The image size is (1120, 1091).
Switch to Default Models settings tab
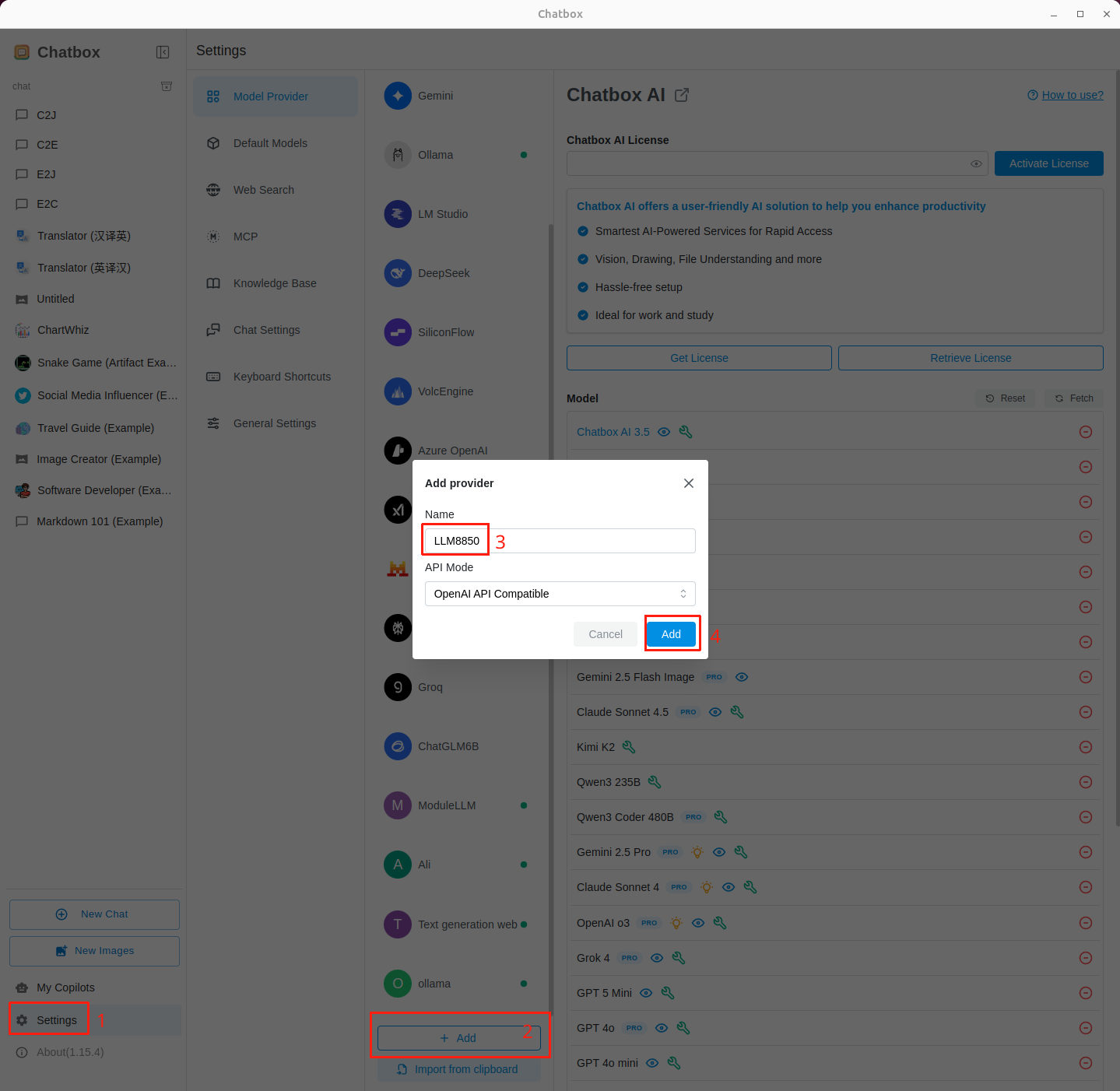(270, 143)
